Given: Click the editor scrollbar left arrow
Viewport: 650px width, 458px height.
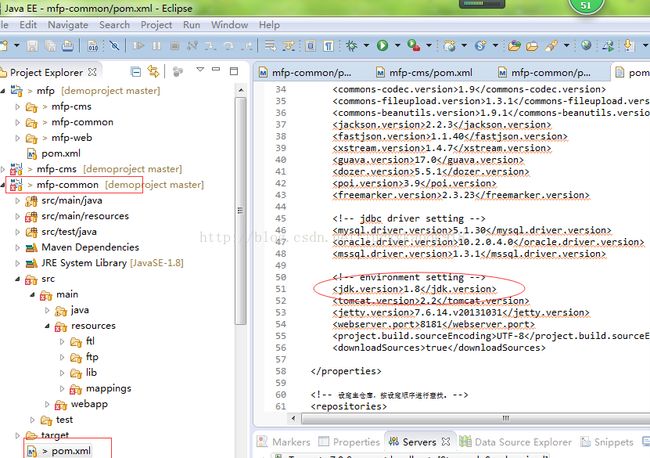Looking at the screenshot, I should [293, 418].
